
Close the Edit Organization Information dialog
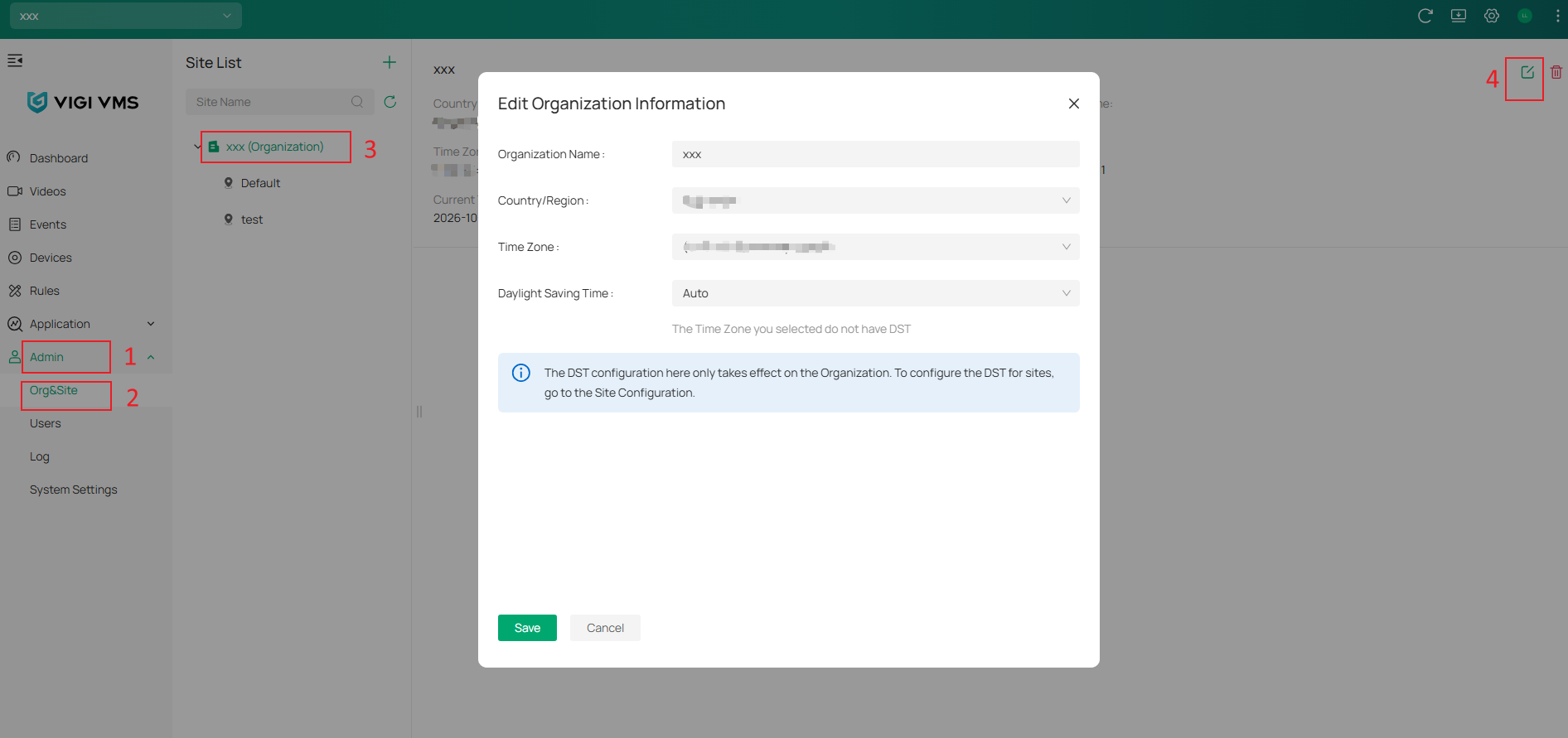pos(1074,104)
